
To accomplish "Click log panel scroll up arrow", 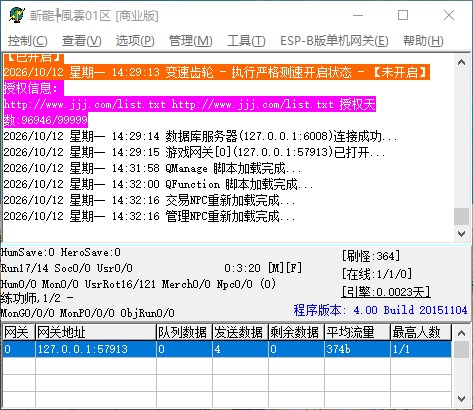I will point(462,62).
